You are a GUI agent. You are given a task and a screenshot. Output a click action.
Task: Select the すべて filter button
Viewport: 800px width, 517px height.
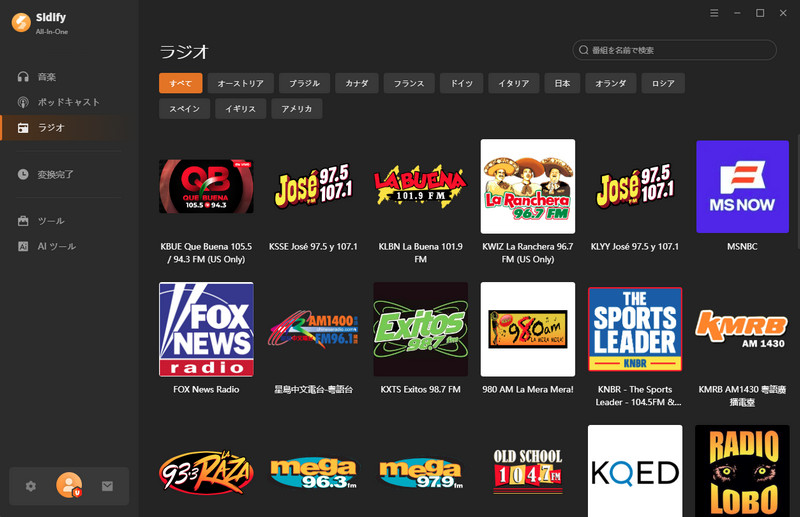click(181, 83)
